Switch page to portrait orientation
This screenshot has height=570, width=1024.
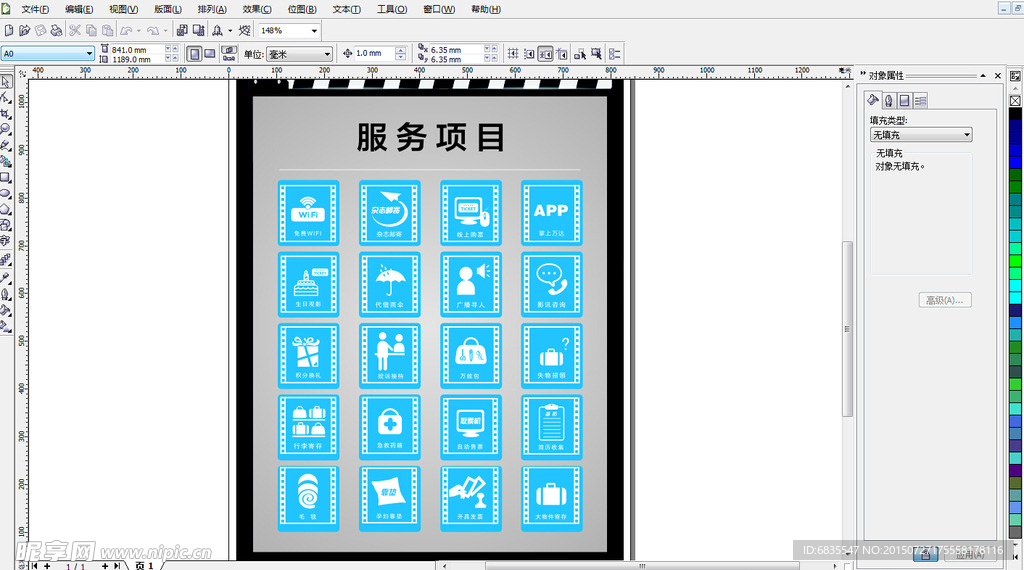(195, 53)
